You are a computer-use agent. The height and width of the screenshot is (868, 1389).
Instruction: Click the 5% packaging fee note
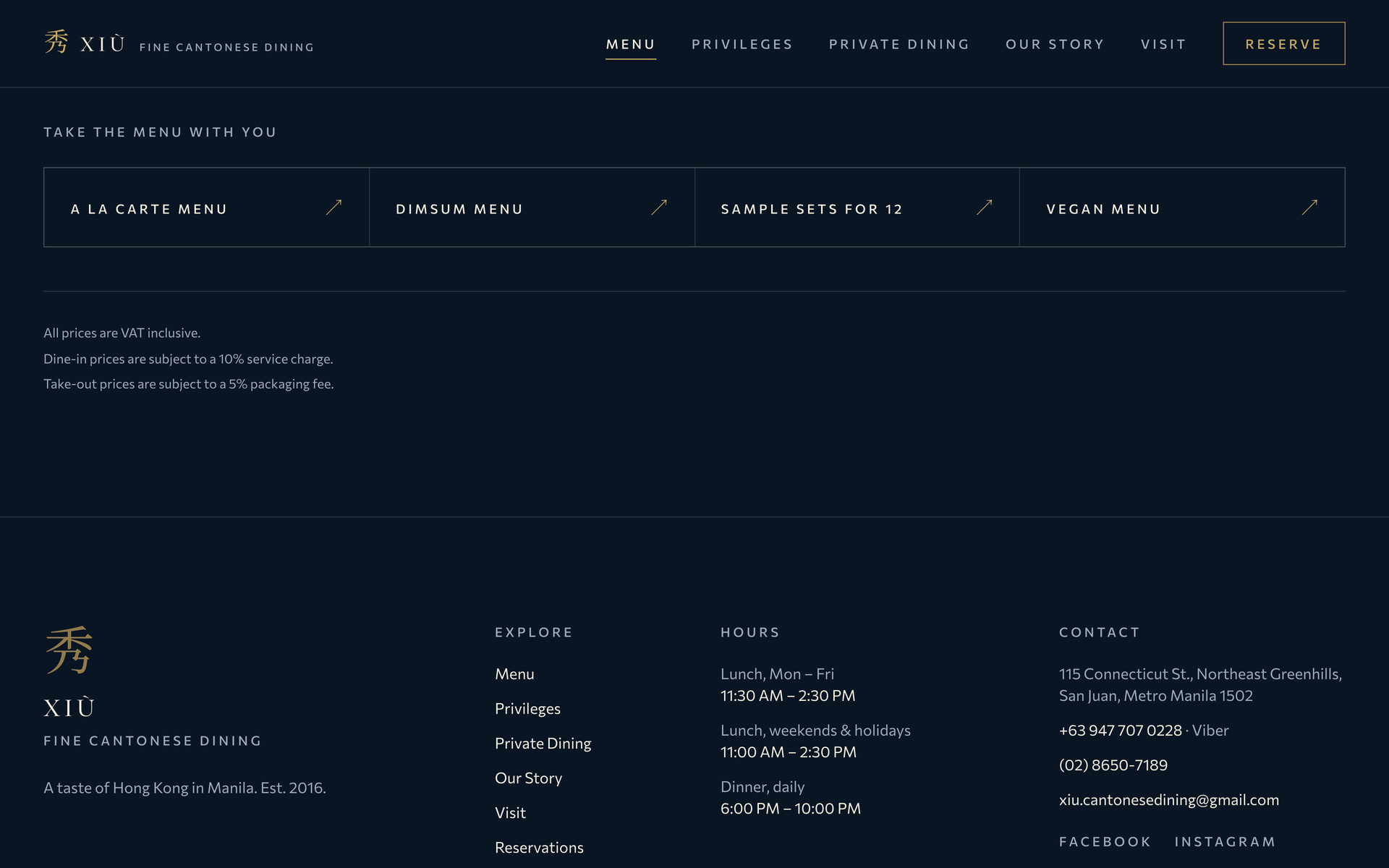pos(188,384)
